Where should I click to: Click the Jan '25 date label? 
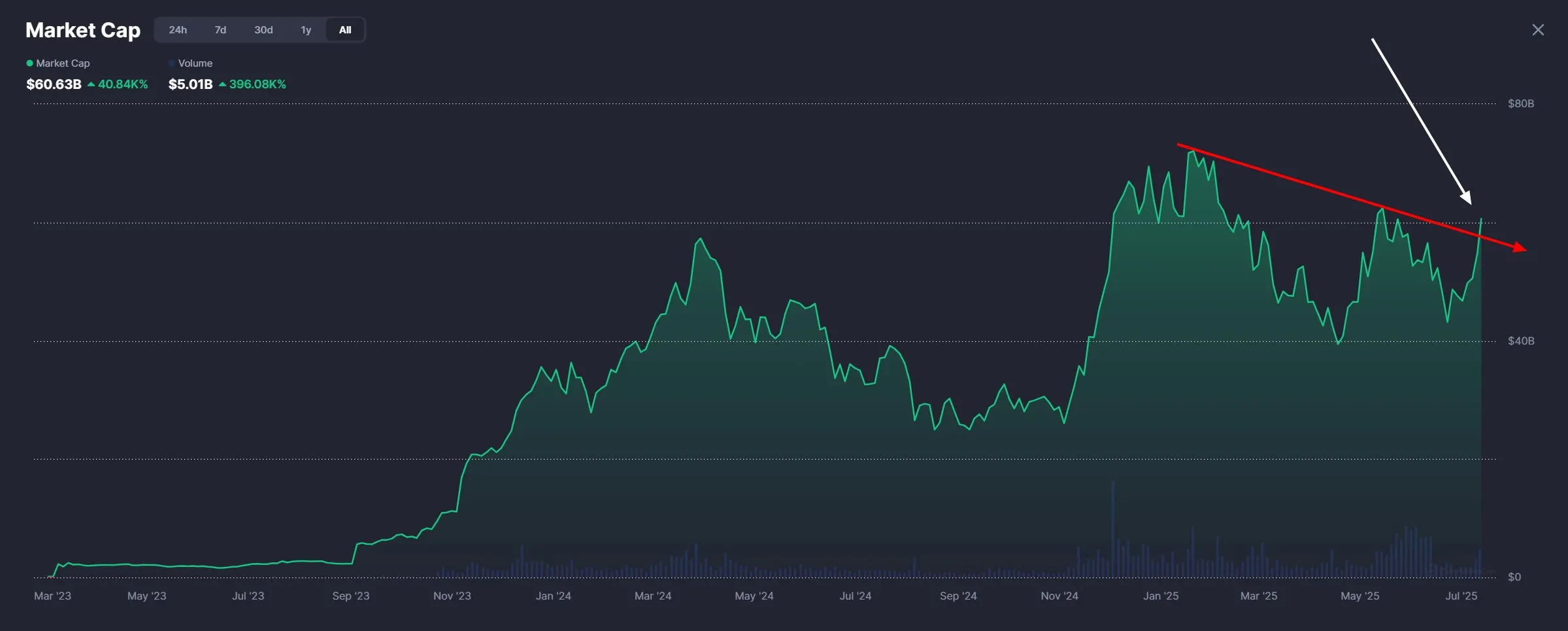coord(1161,596)
